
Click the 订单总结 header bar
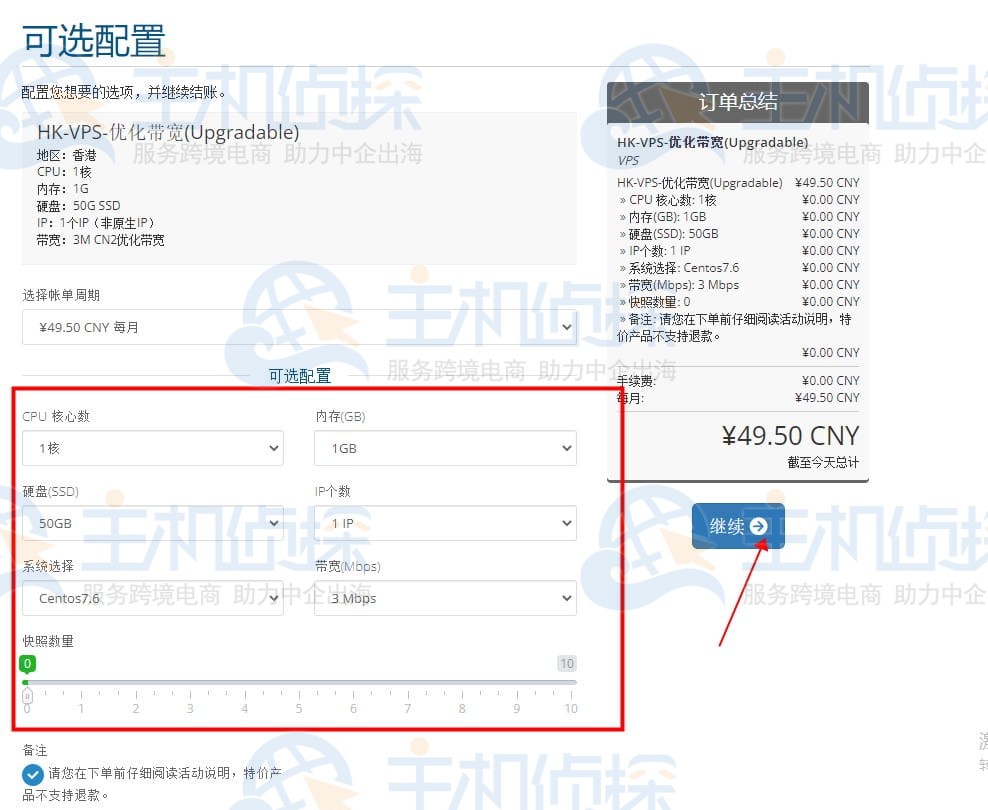point(737,102)
